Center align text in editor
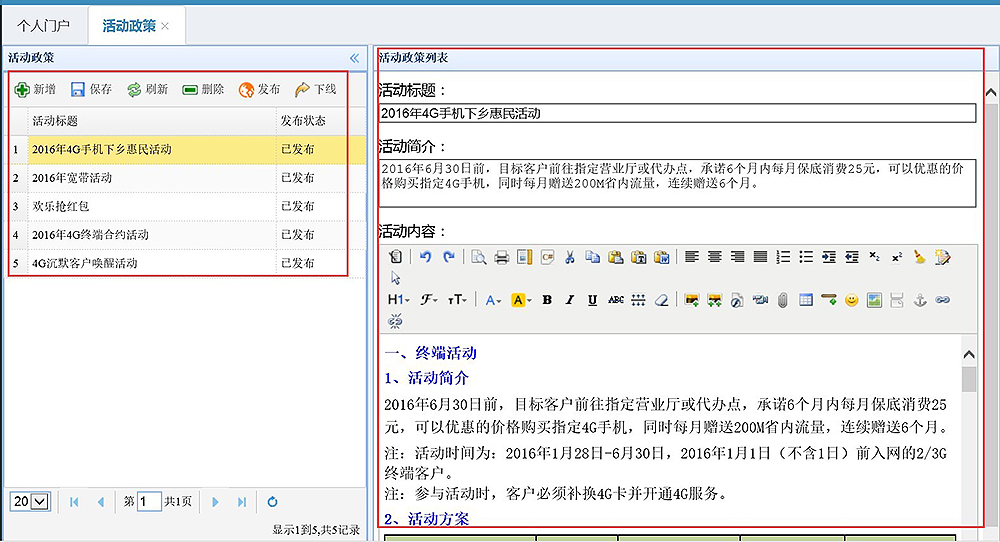The height and width of the screenshot is (542, 1000). pyautogui.click(x=714, y=256)
